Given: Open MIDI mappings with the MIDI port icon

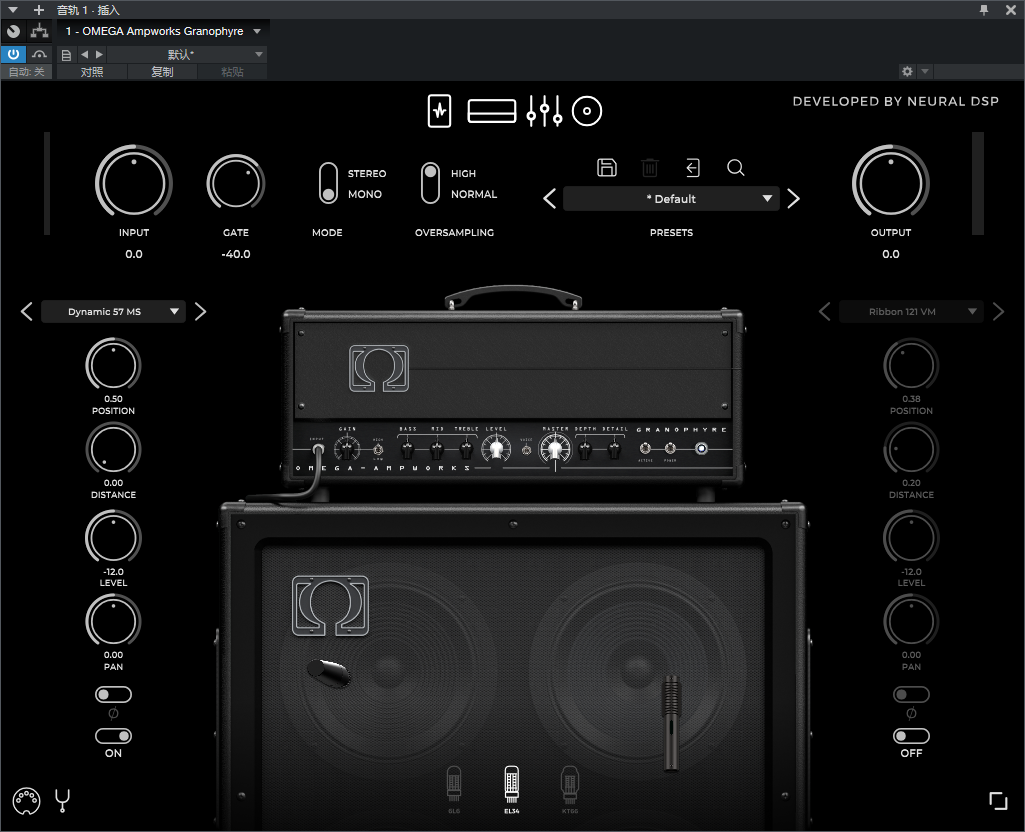Looking at the screenshot, I should 27,801.
